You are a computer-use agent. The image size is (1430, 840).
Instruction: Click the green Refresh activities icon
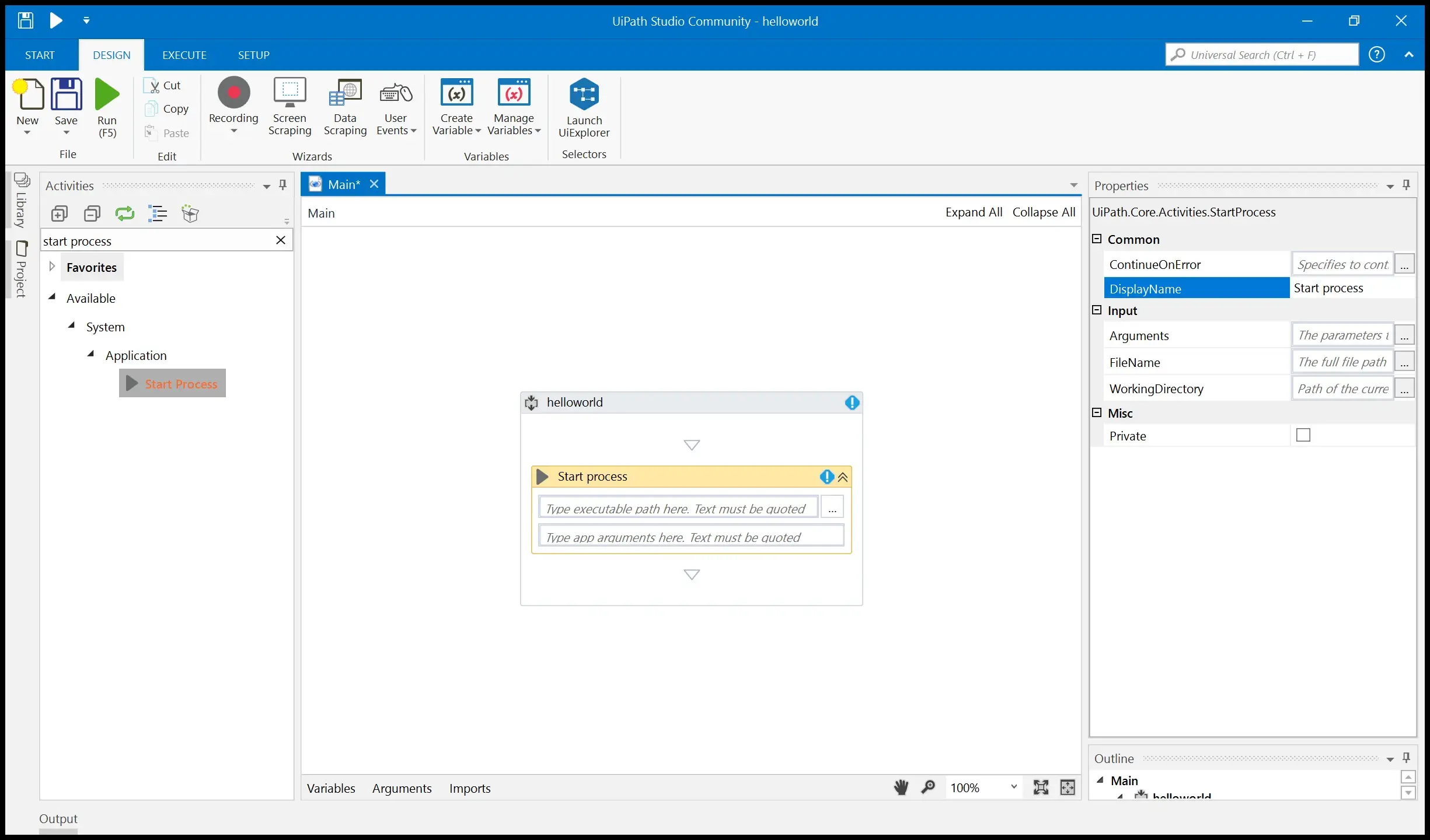[125, 214]
